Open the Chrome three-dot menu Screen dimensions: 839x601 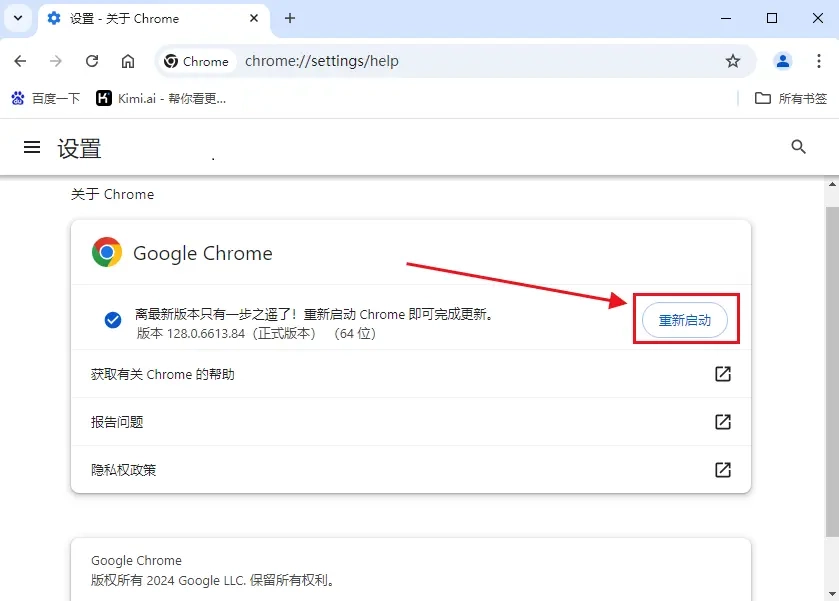tap(818, 61)
